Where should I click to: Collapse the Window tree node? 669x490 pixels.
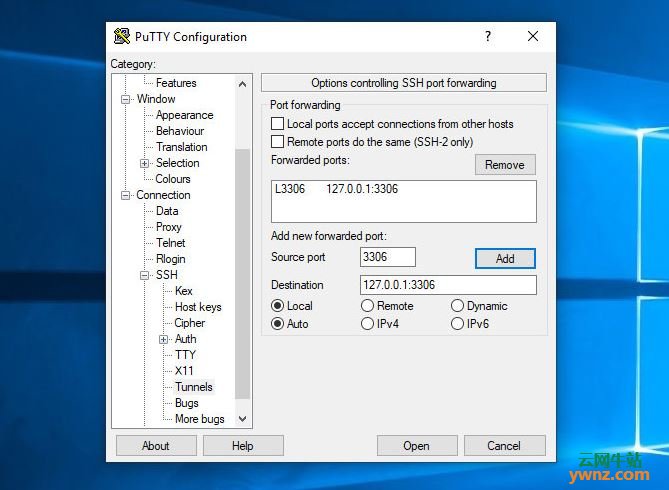tap(125, 99)
